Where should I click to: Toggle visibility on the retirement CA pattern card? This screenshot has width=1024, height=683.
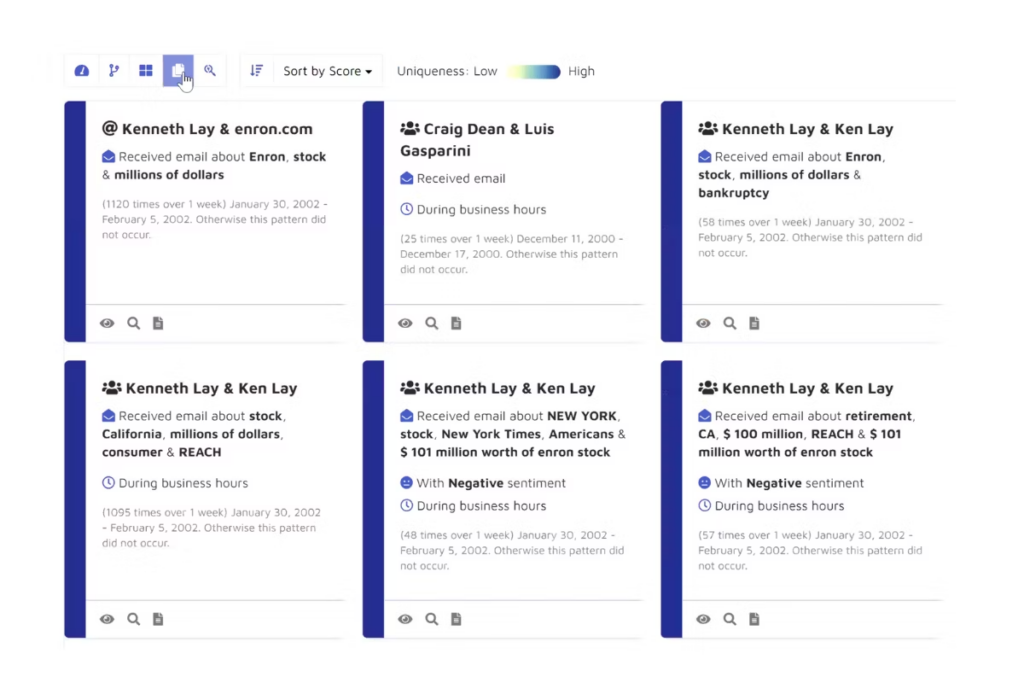click(x=703, y=618)
